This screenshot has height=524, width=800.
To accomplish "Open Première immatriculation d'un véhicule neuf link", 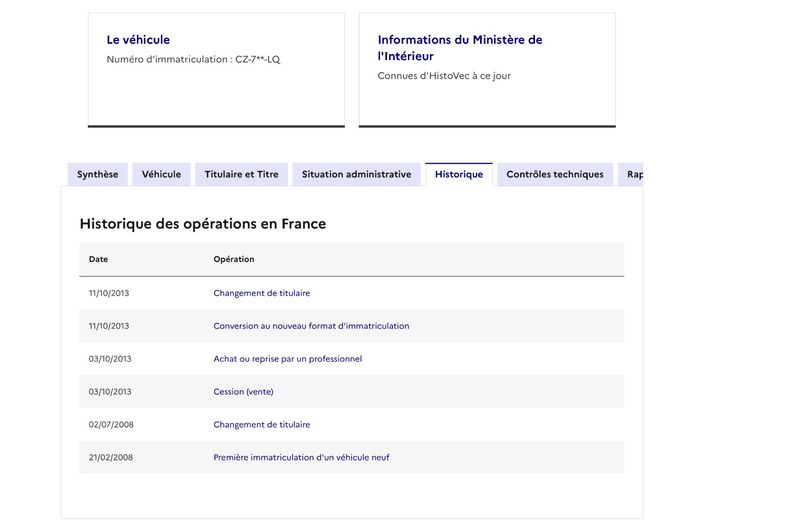I will 301,457.
